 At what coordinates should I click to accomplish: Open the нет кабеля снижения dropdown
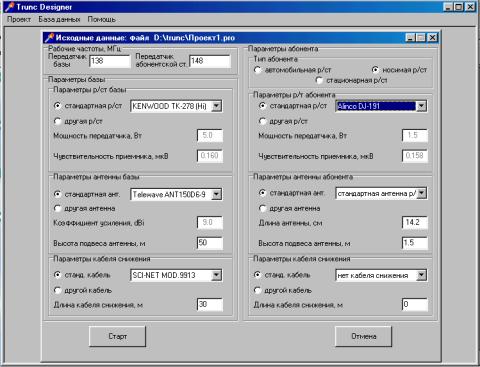click(421, 275)
